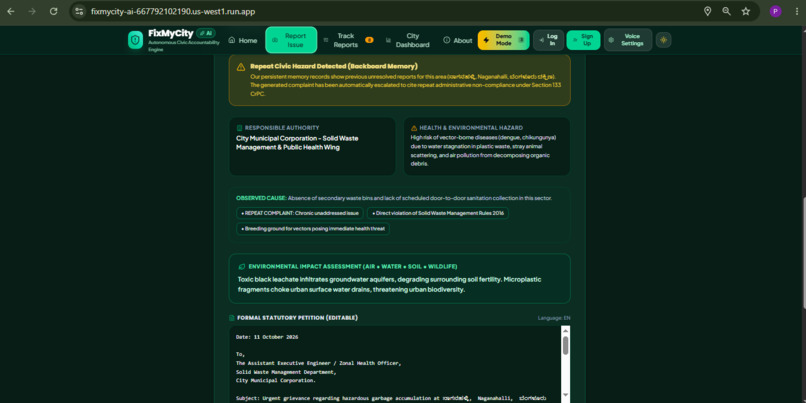Screen dimensions: 806x403
Task: Open the Chrome profile avatar P
Action: pyautogui.click(x=775, y=11)
